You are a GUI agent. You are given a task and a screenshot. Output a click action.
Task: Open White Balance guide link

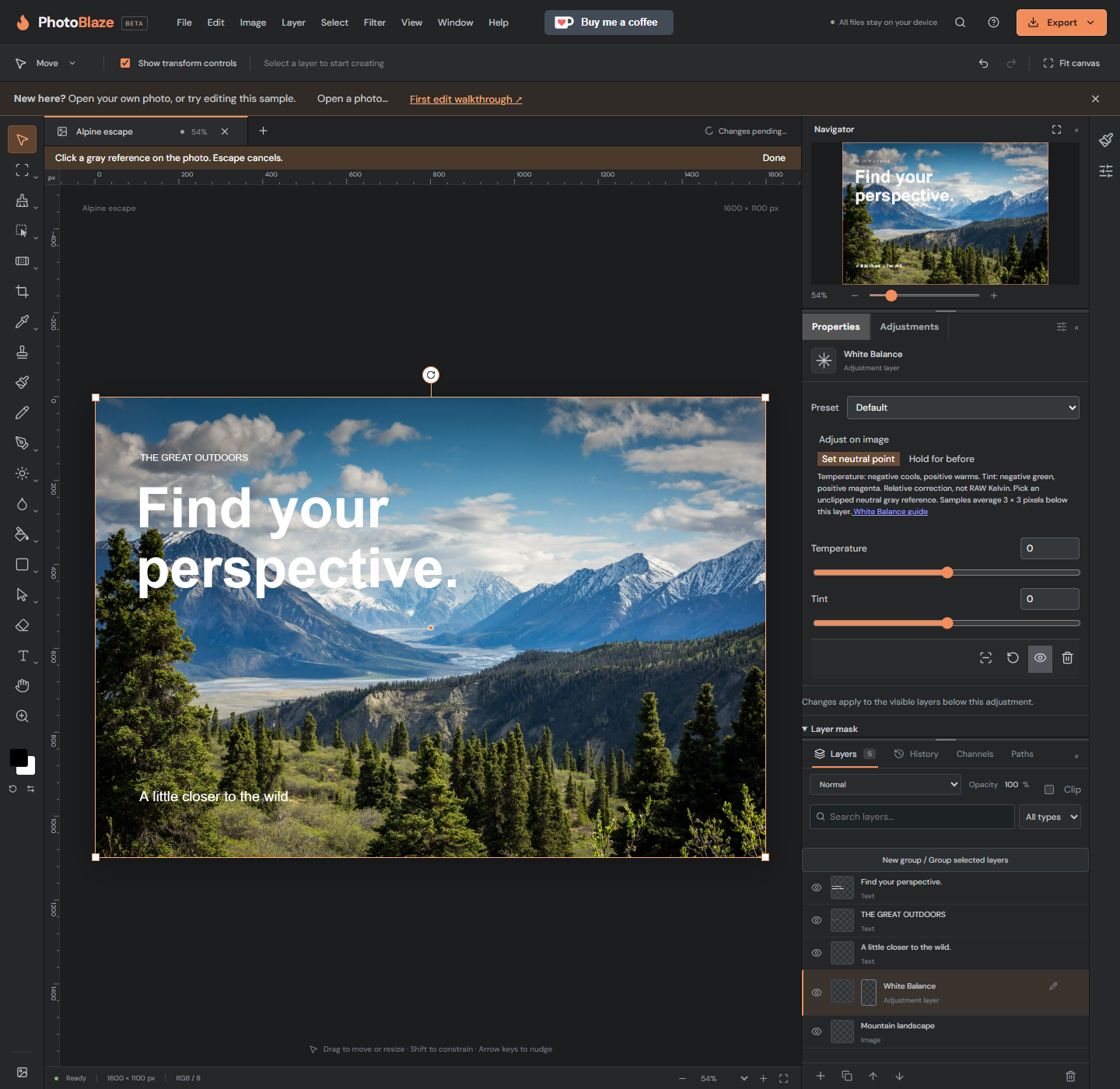click(891, 512)
